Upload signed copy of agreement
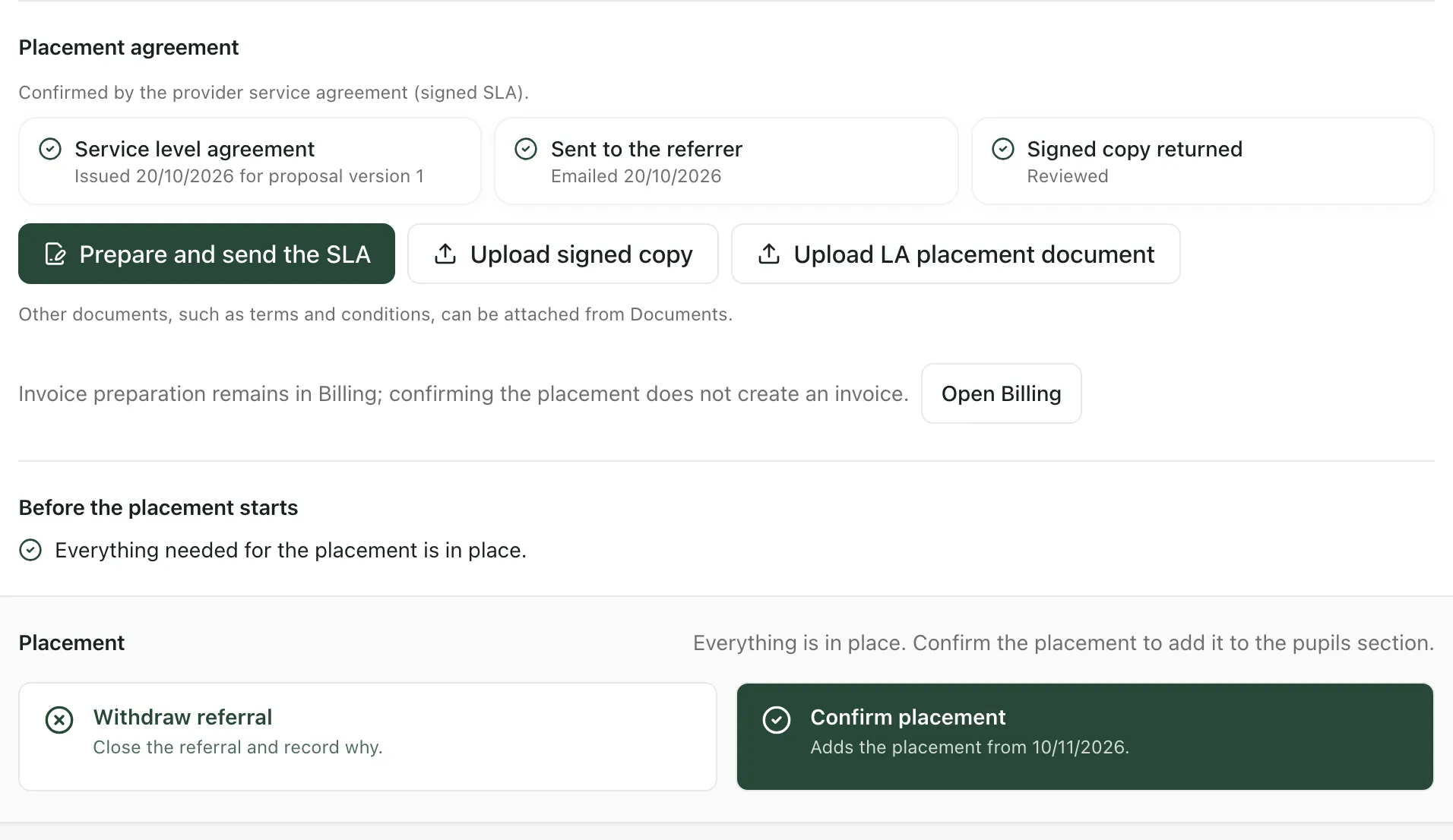This screenshot has width=1453, height=840. tap(563, 254)
